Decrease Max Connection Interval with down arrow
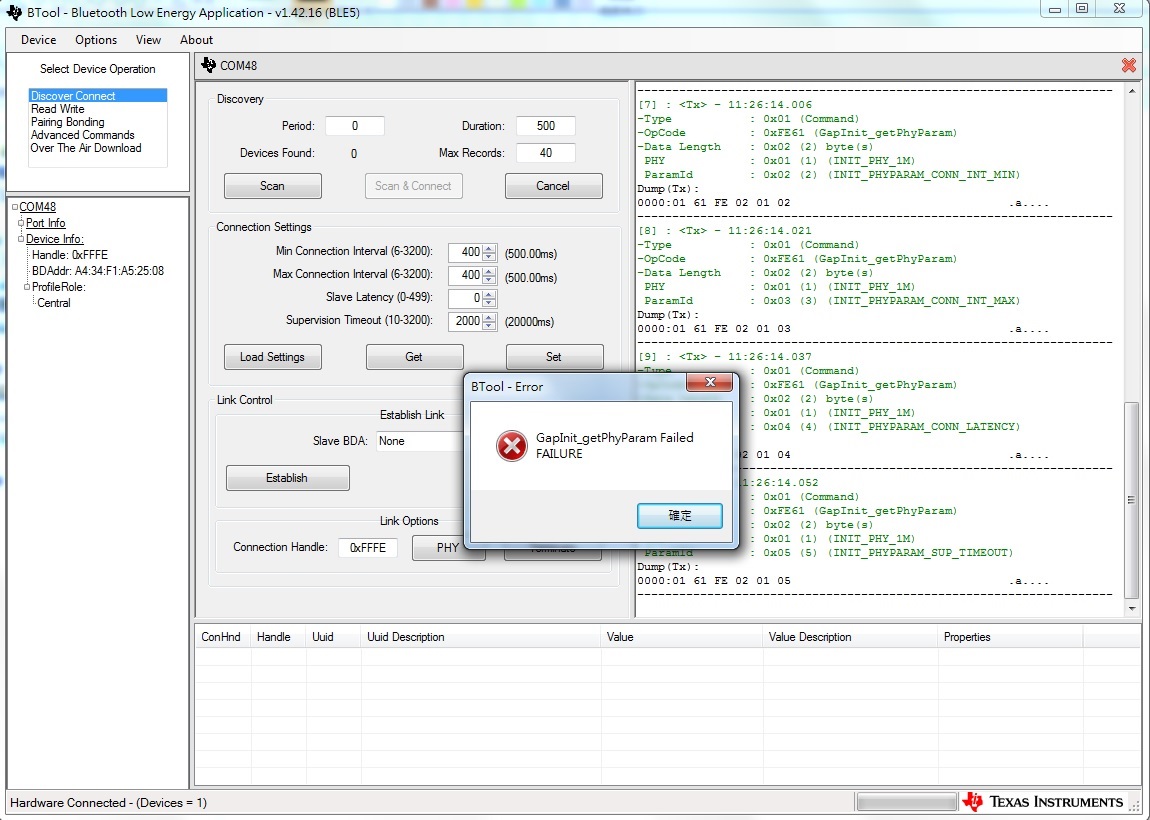Screen dimensions: 1150x820 [489, 280]
